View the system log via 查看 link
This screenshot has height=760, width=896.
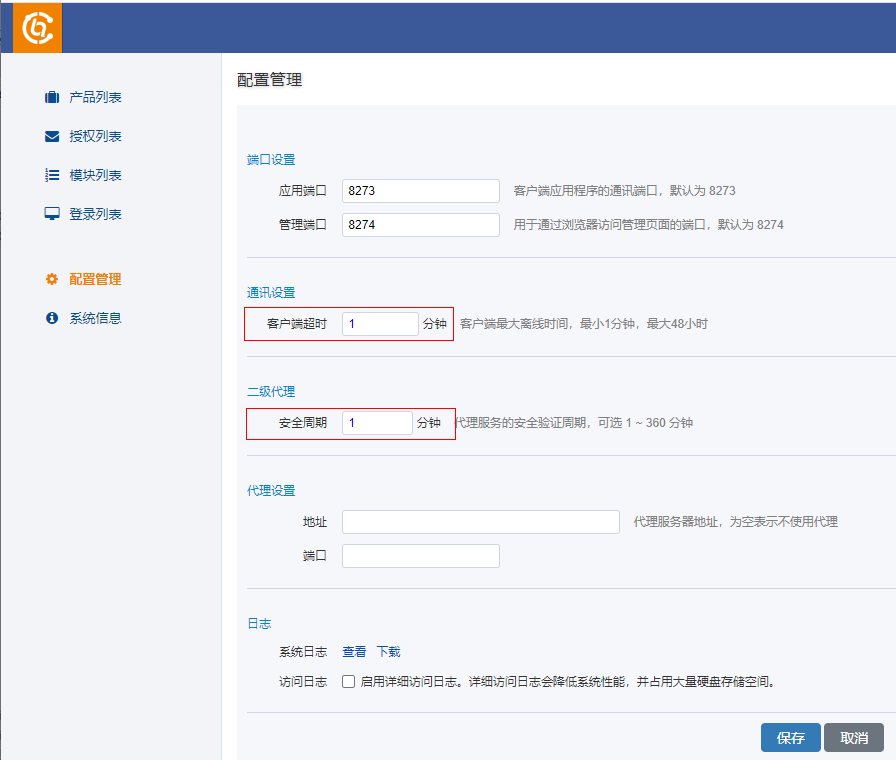pyautogui.click(x=354, y=652)
